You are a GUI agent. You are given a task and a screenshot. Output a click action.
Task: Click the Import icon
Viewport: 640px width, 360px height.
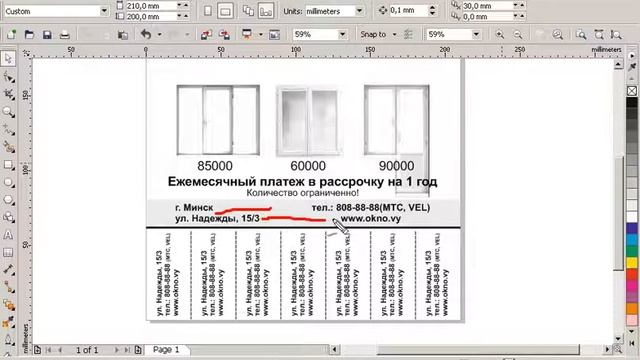[x=206, y=35]
